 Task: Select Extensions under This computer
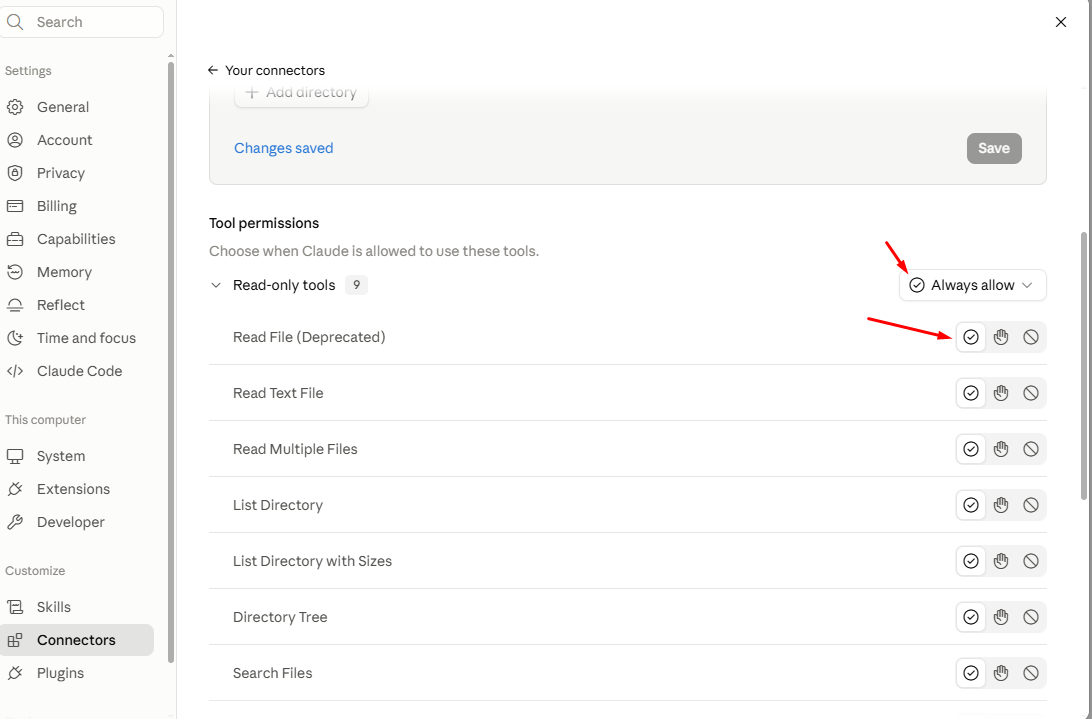click(x=77, y=489)
